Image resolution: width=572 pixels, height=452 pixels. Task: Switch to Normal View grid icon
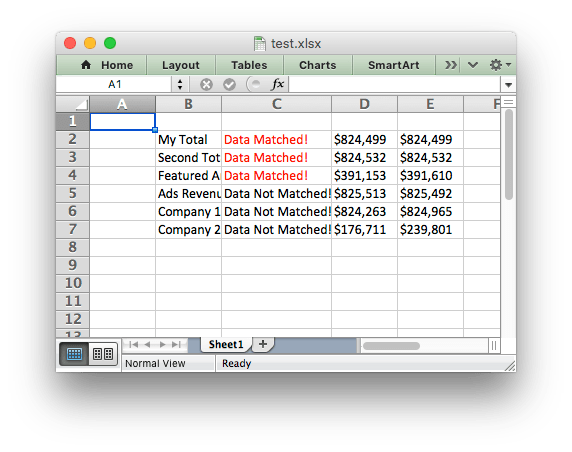click(74, 354)
